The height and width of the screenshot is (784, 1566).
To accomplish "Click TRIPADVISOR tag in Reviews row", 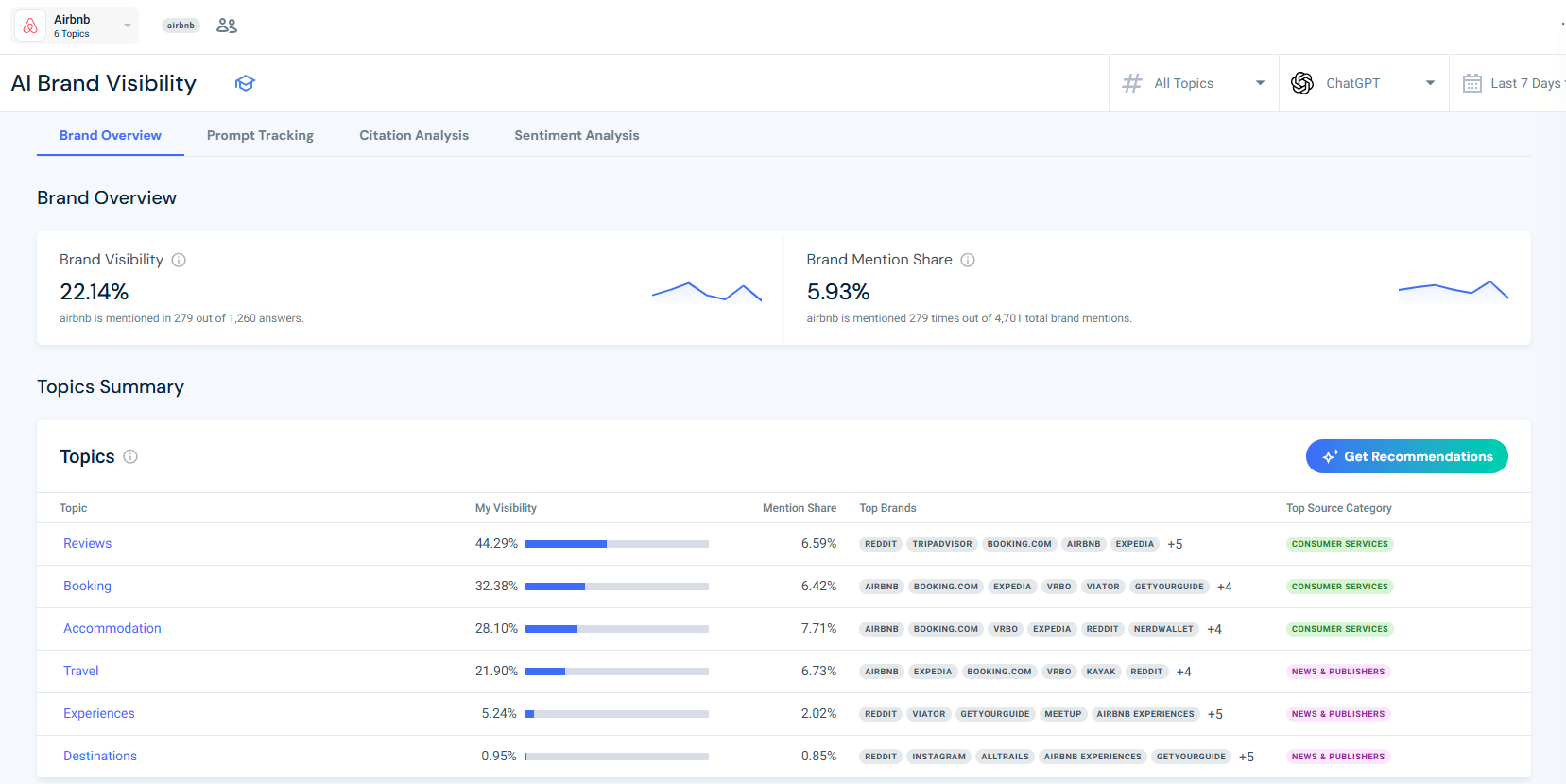I will click(941, 544).
